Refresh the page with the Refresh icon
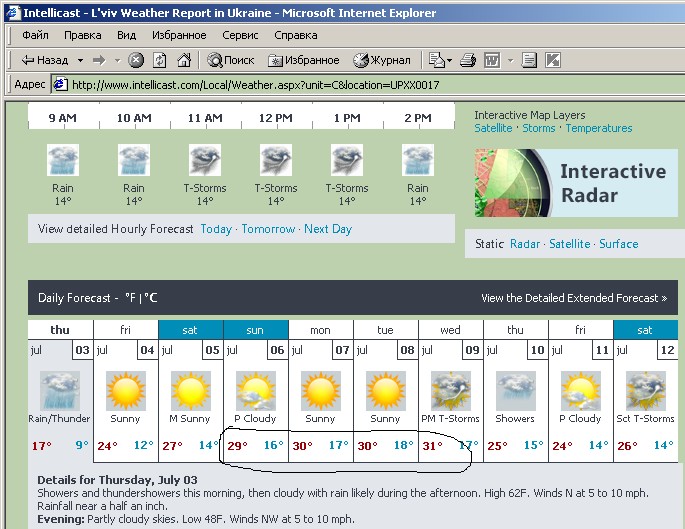 [x=160, y=60]
